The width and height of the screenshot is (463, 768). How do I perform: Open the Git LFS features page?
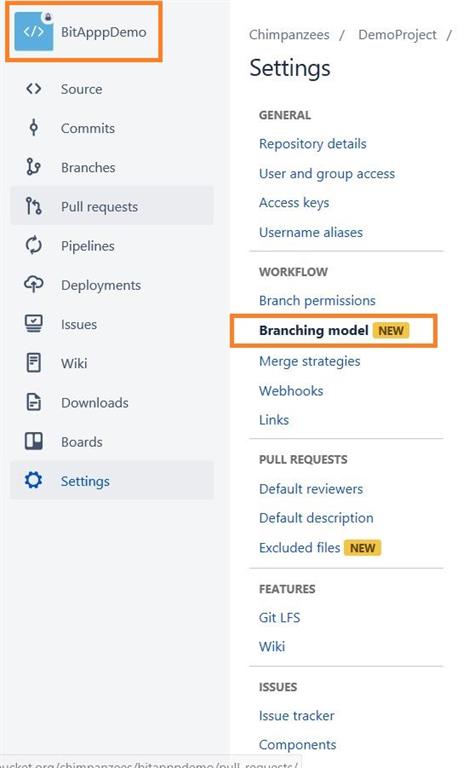[x=279, y=618]
